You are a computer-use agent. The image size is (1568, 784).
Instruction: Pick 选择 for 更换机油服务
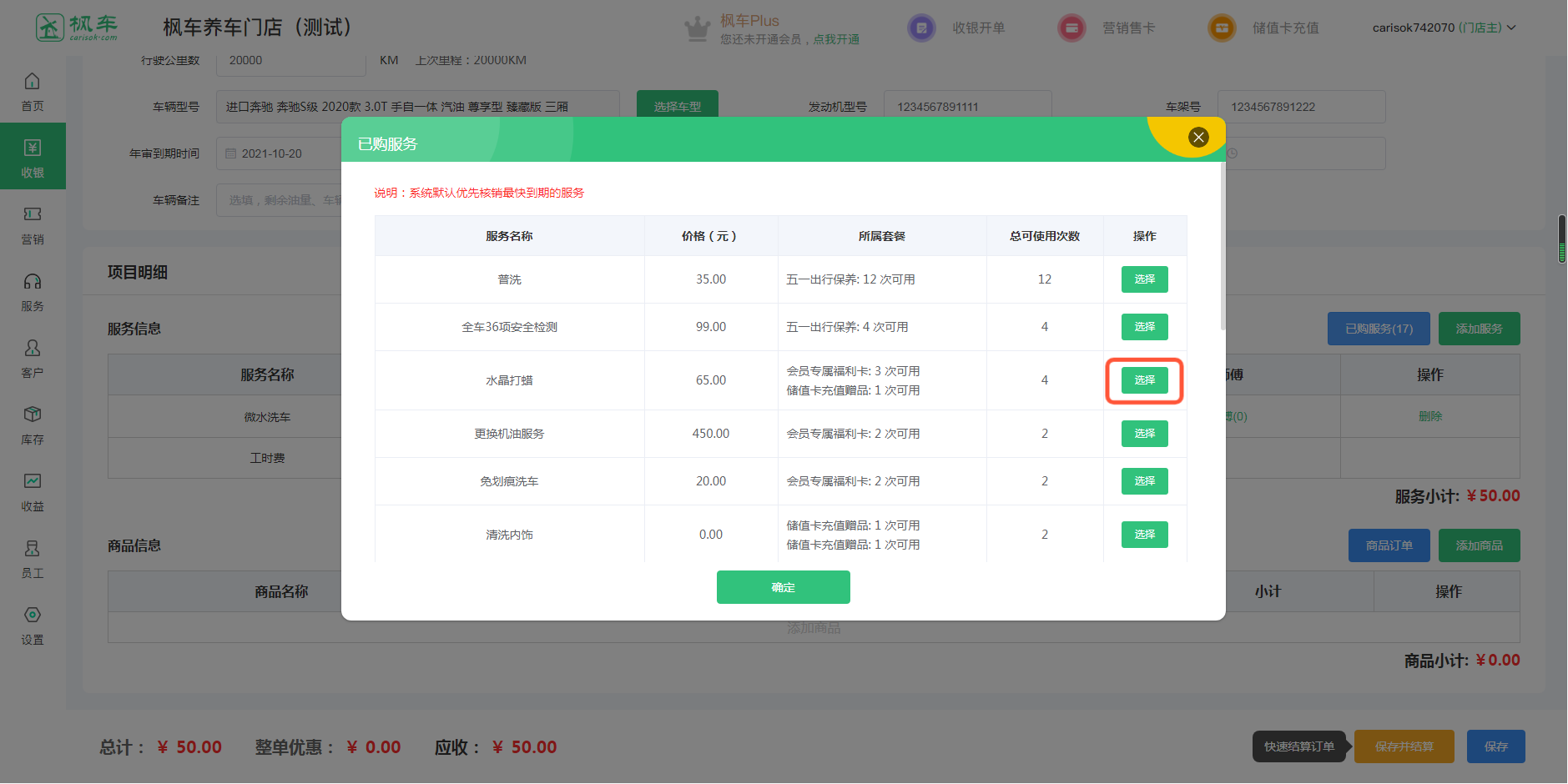pyautogui.click(x=1144, y=434)
